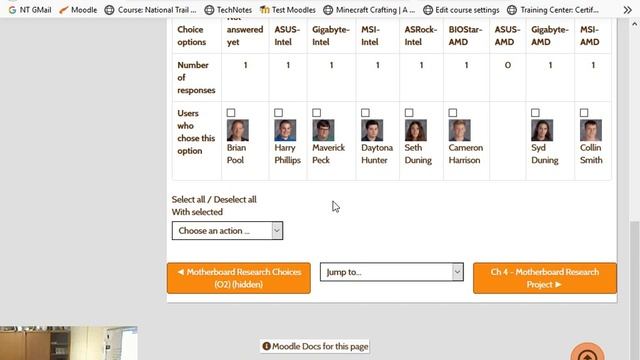This screenshot has height=360, width=640.
Task: Click Harry Phillips's profile photo
Action: (285, 130)
